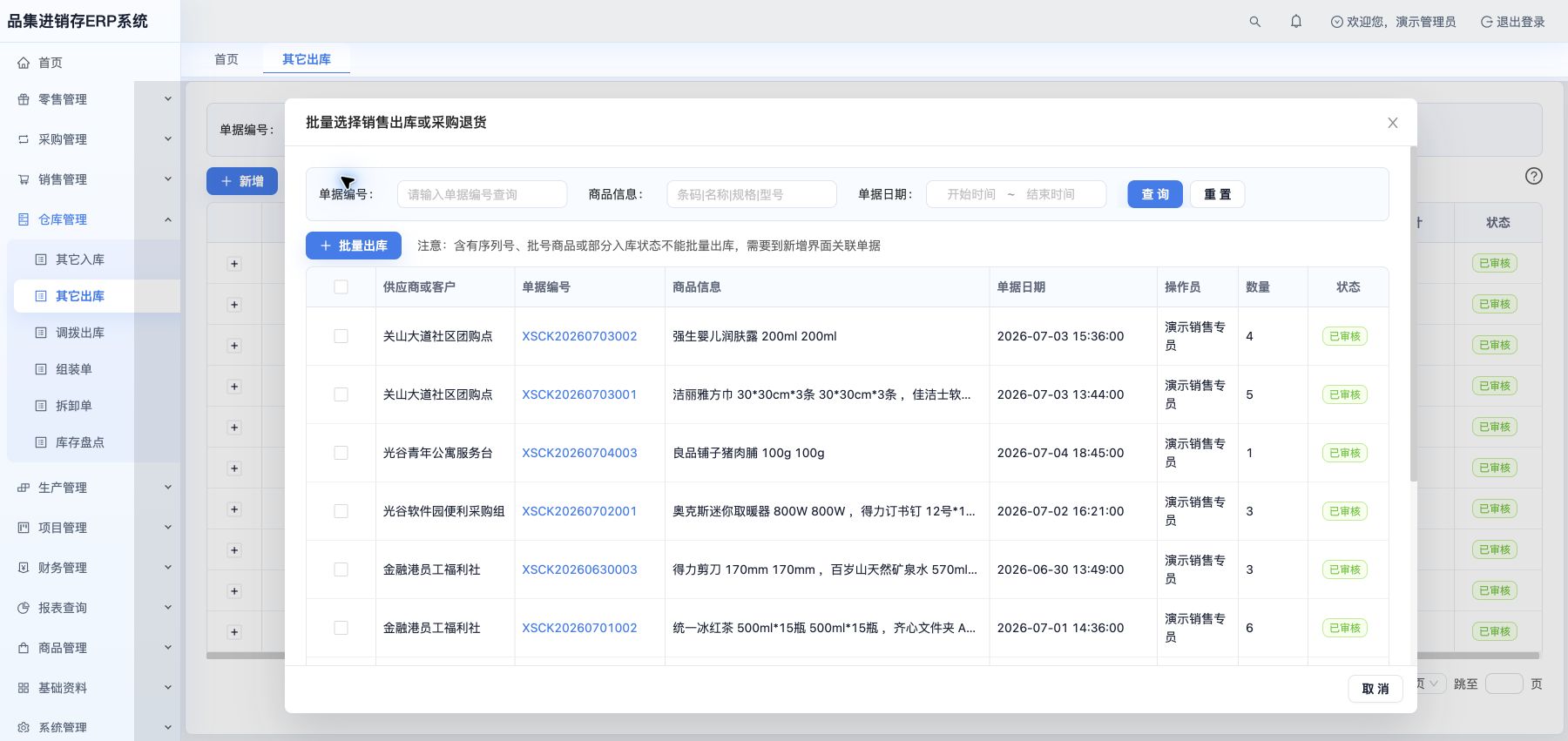Expand the 项目管理 menu chevron

[168, 528]
